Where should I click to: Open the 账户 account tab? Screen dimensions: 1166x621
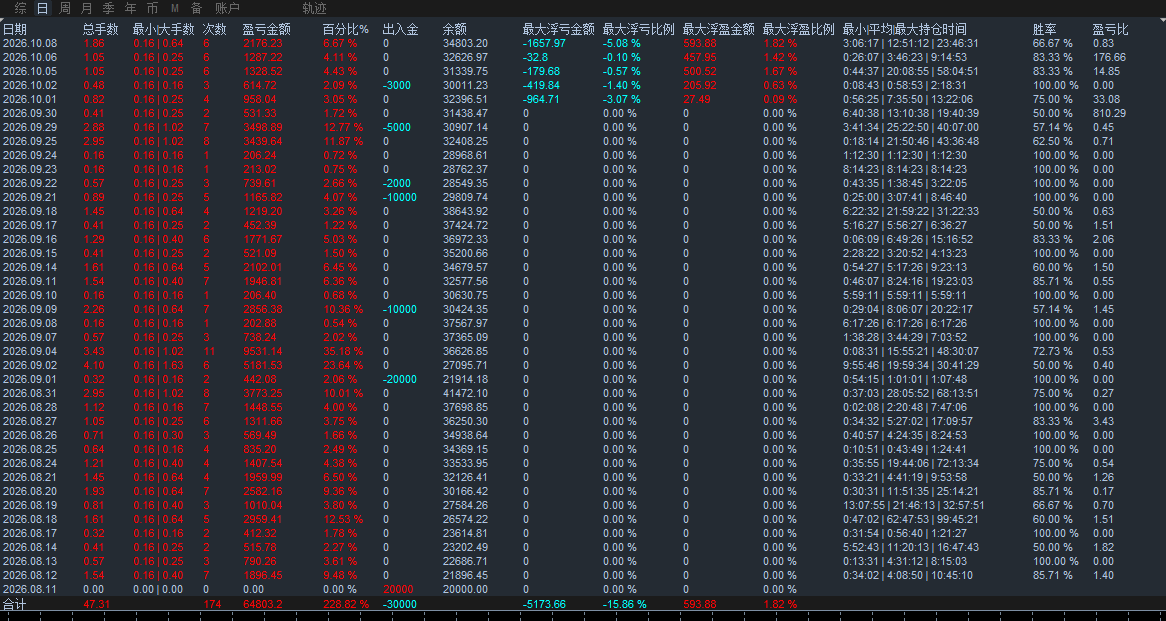(227, 9)
